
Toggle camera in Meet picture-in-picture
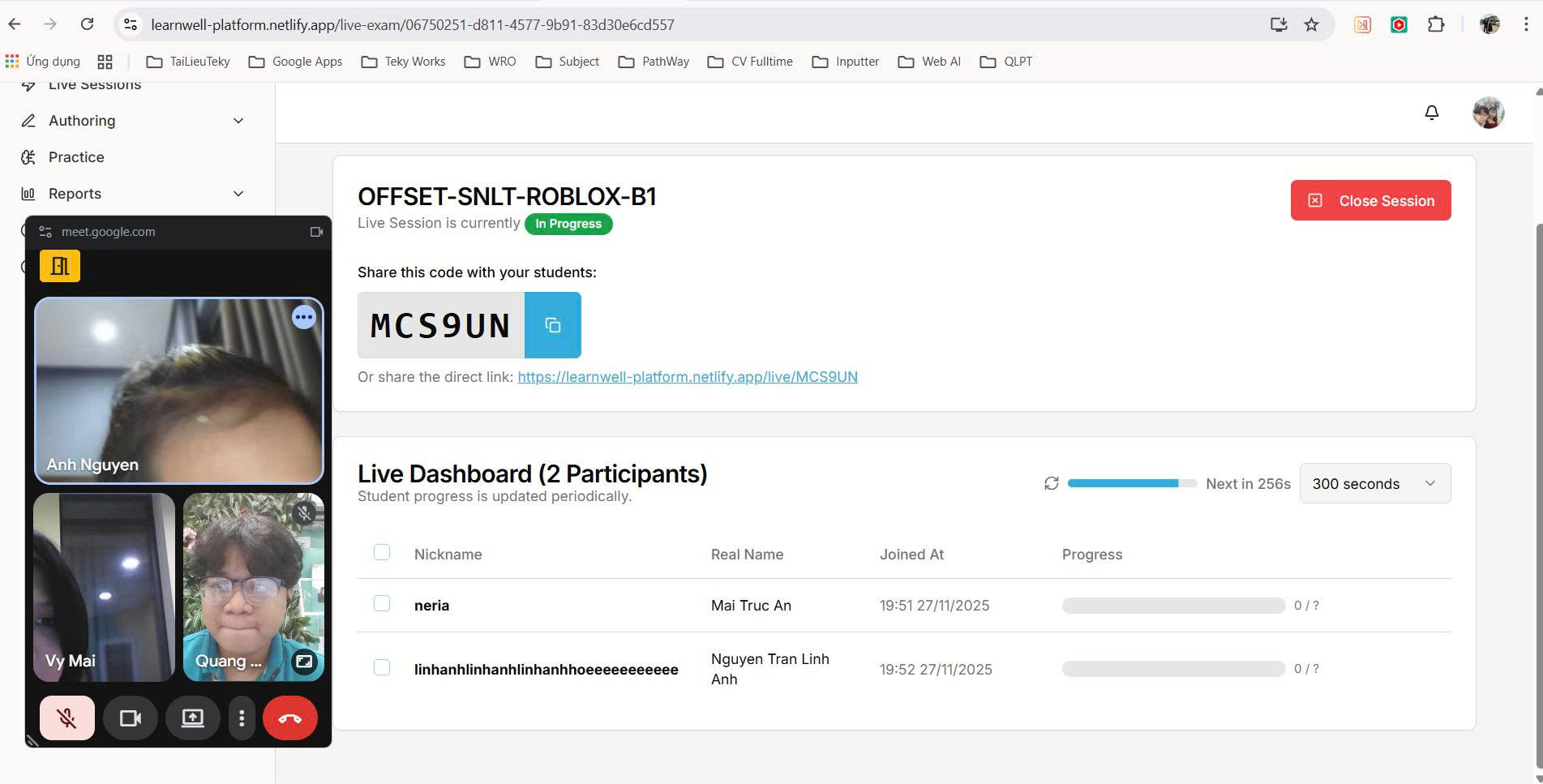[x=130, y=718]
